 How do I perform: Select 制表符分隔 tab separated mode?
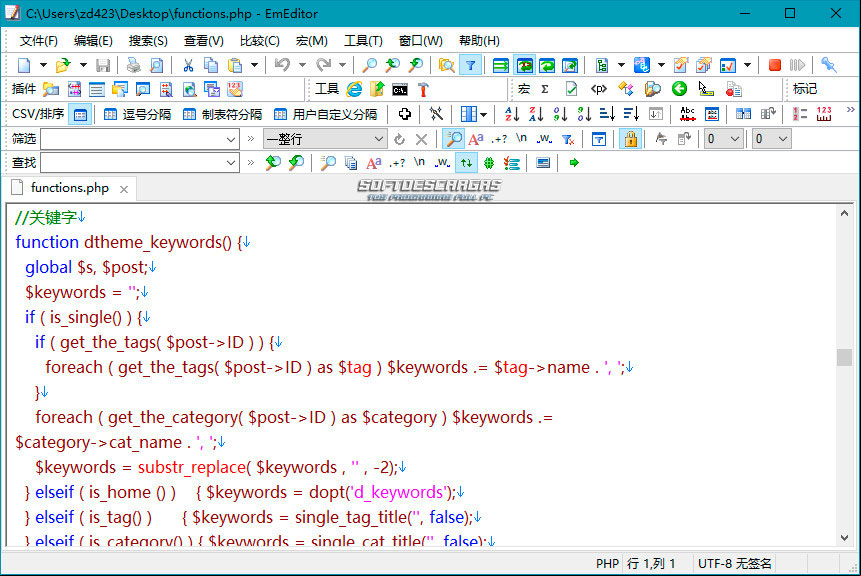click(222, 114)
